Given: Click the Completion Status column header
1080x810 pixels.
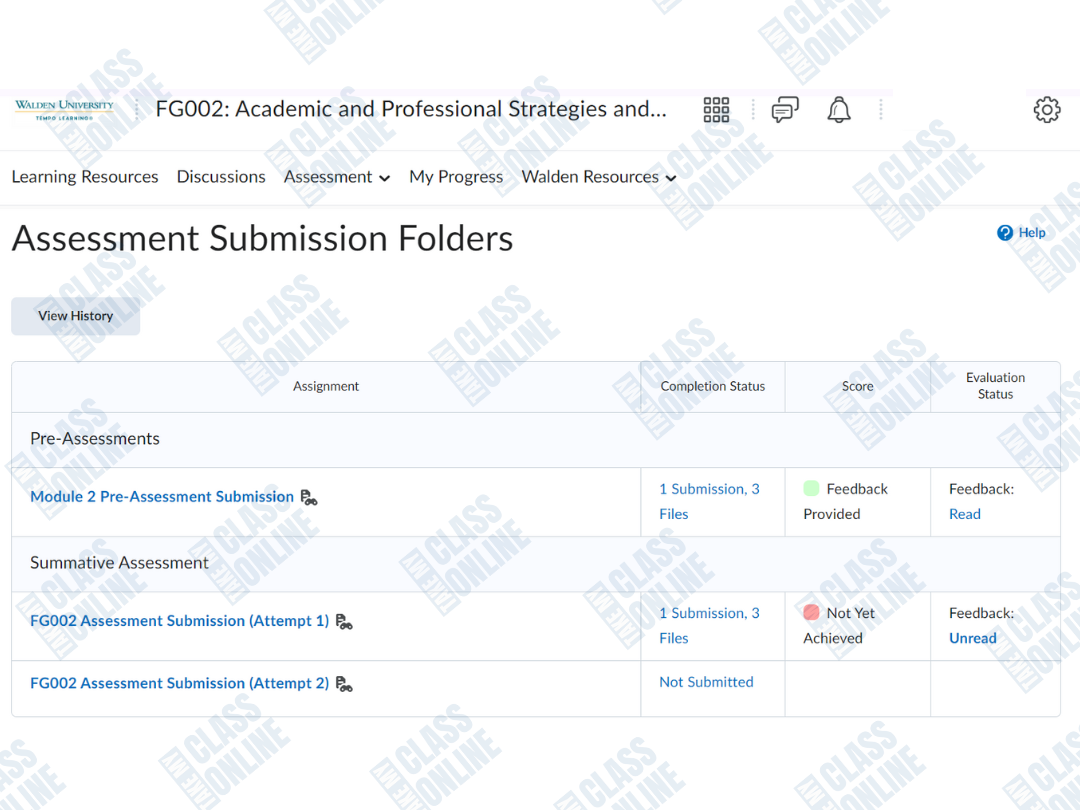Looking at the screenshot, I should click(713, 386).
